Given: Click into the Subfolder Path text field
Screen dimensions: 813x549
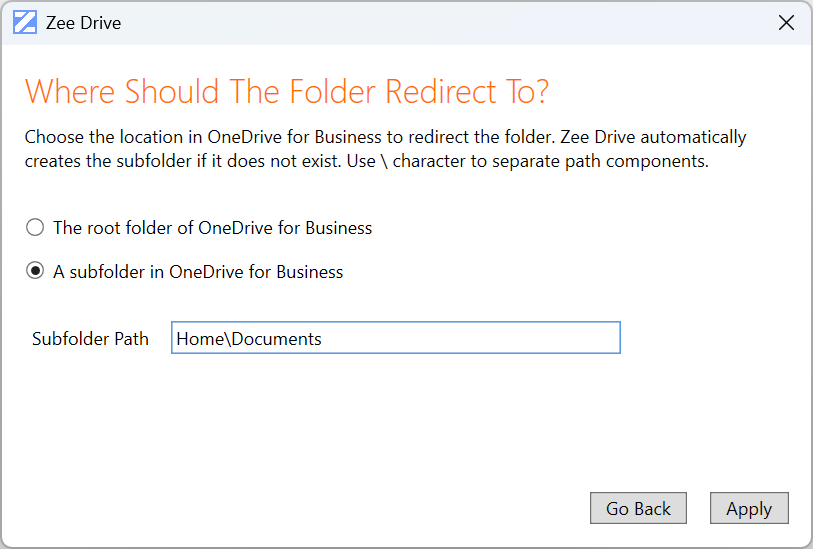Looking at the screenshot, I should click(395, 338).
